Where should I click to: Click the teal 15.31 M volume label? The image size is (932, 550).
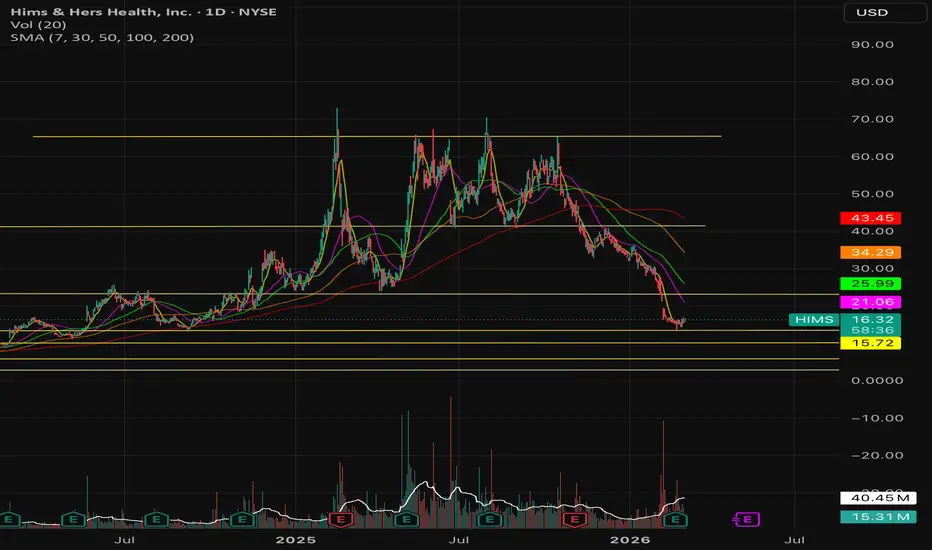click(878, 517)
